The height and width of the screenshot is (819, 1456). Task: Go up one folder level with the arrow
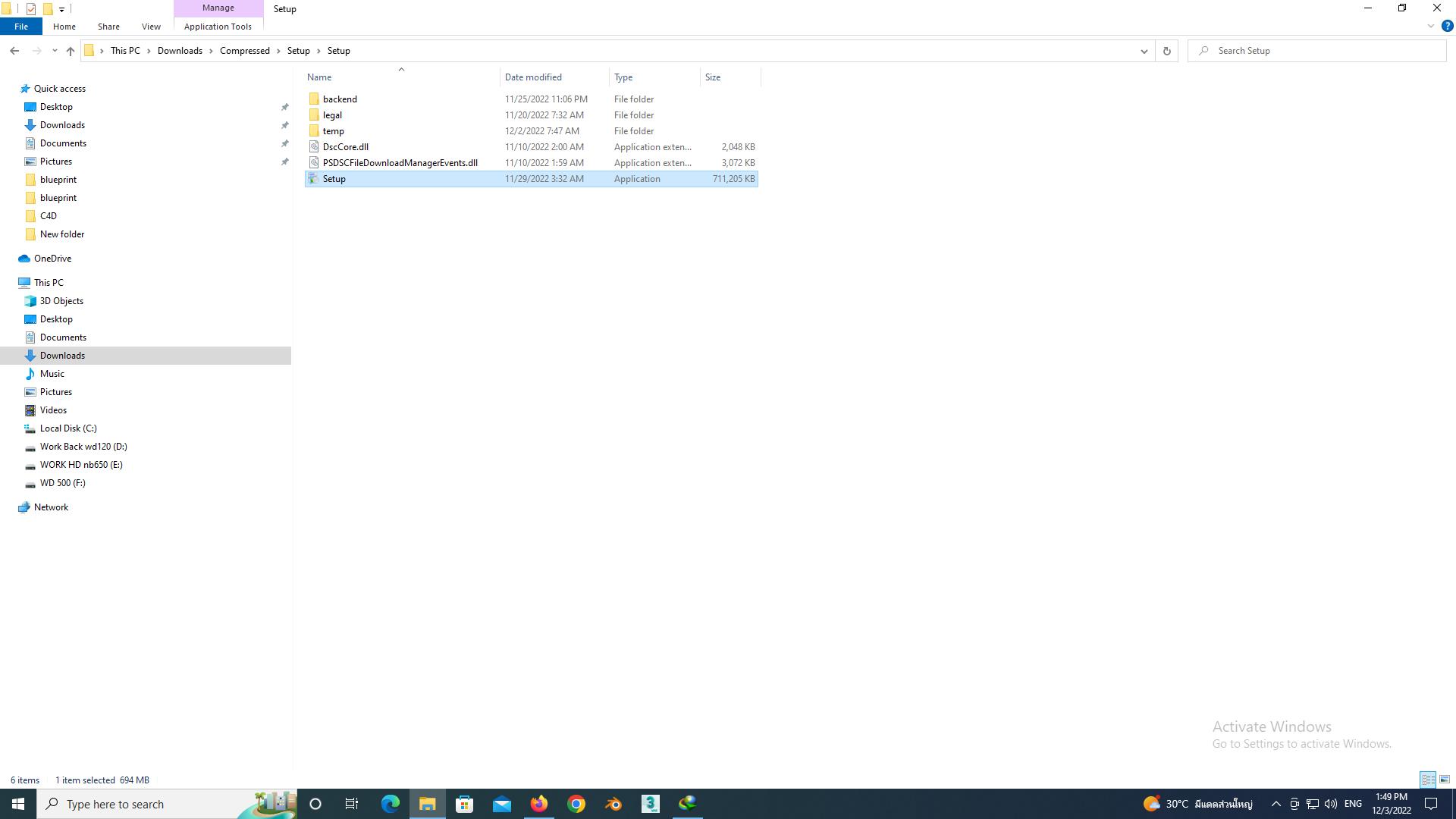(70, 51)
